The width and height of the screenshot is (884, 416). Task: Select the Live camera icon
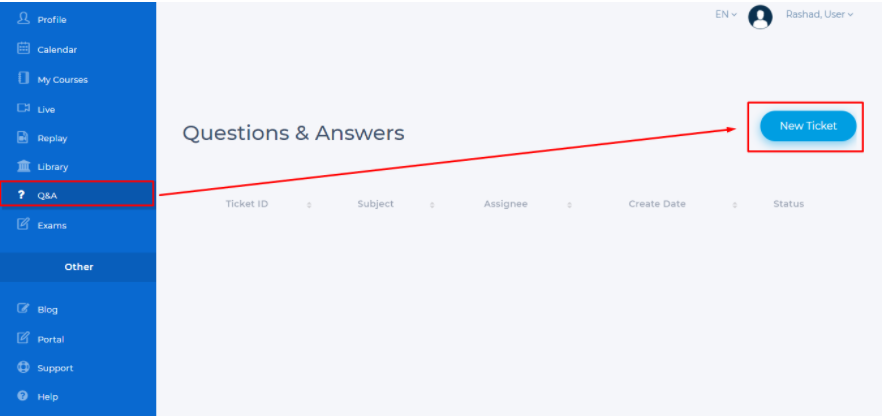point(23,108)
